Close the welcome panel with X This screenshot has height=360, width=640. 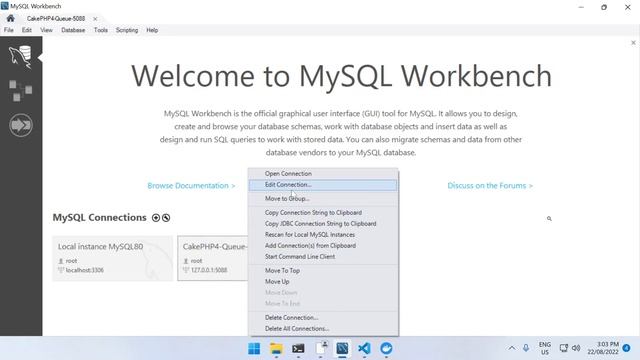(x=633, y=42)
